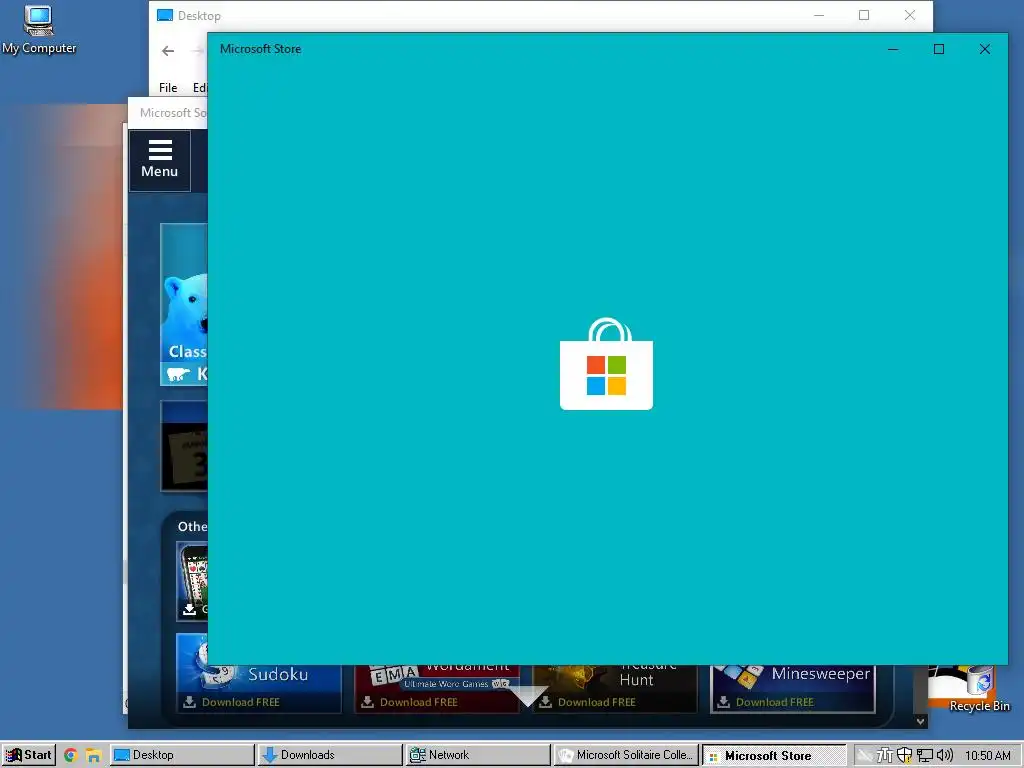Go back in the Desktop explorer window

[x=168, y=51]
